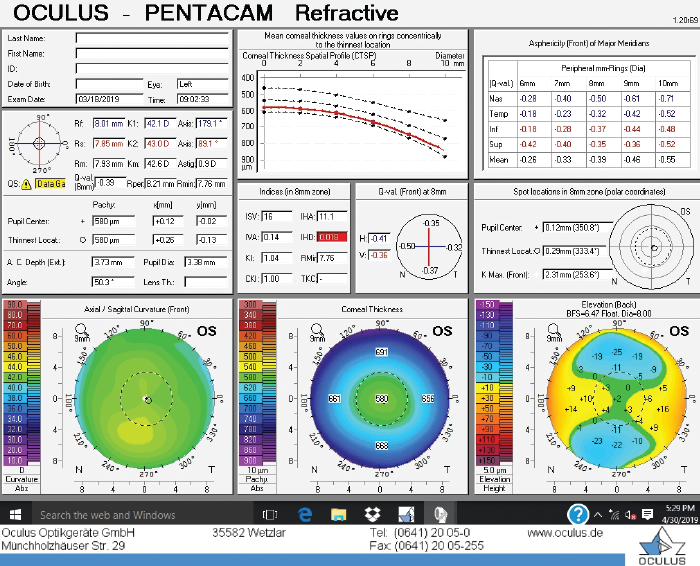Open Task View from the taskbar
The height and width of the screenshot is (566, 700).
pyautogui.click(x=270, y=515)
